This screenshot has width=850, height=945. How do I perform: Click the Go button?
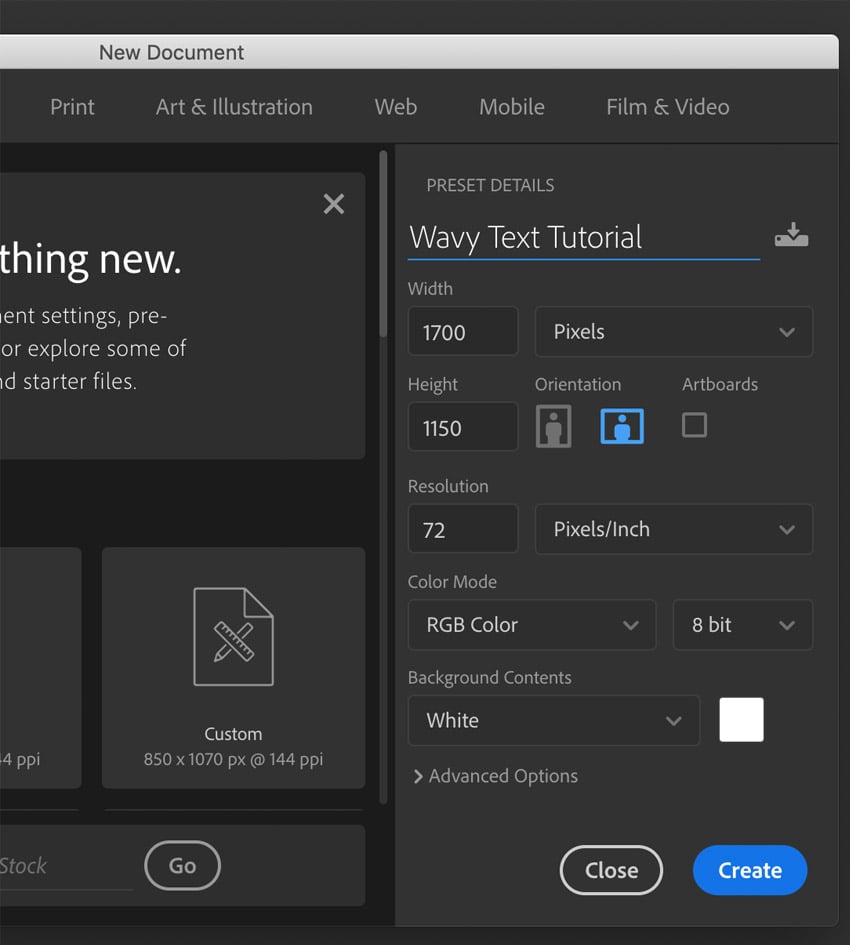pos(183,865)
